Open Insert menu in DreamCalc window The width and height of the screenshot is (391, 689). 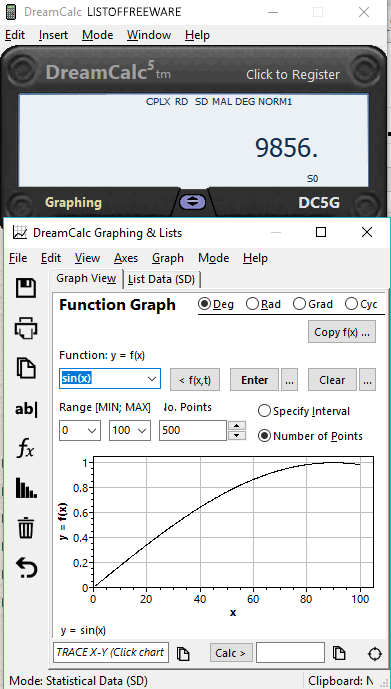[x=53, y=35]
